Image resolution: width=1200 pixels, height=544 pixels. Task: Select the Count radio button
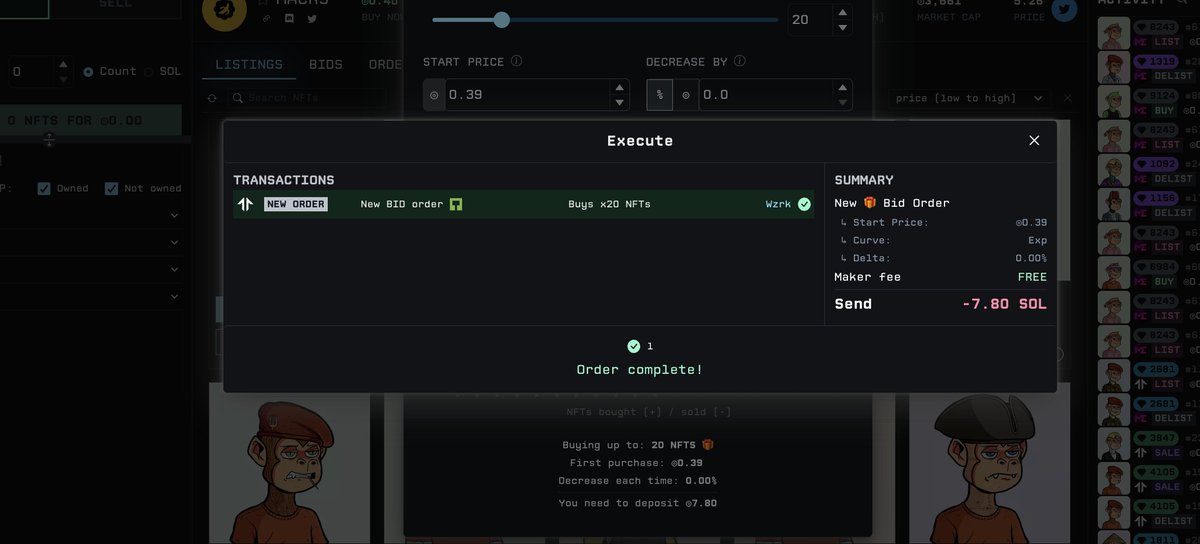(x=88, y=72)
